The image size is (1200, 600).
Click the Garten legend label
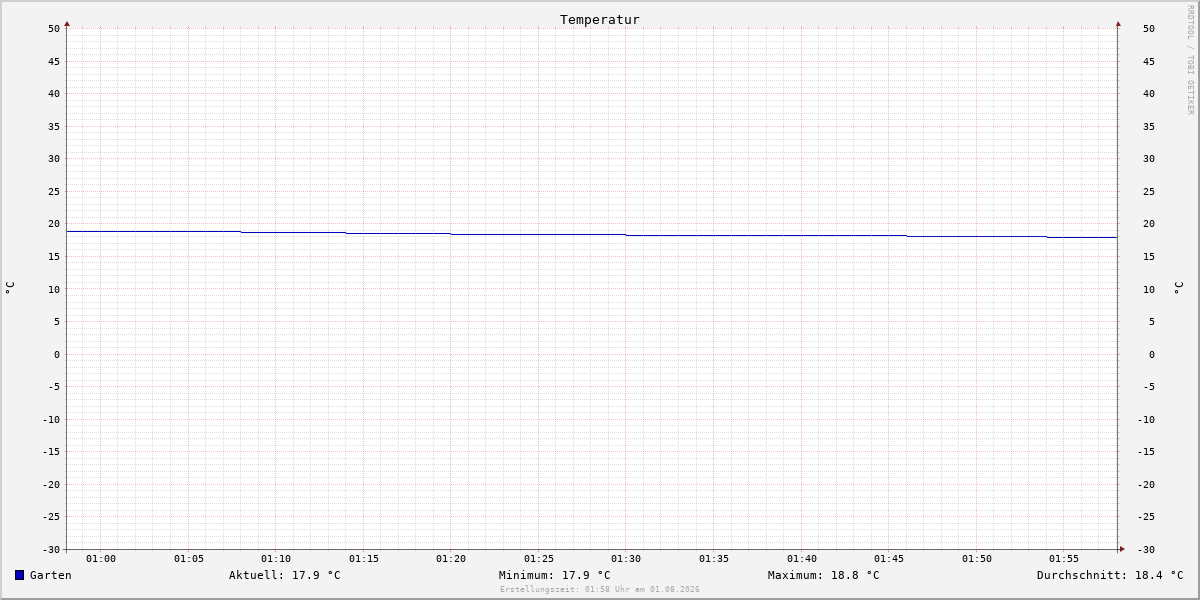(50, 575)
